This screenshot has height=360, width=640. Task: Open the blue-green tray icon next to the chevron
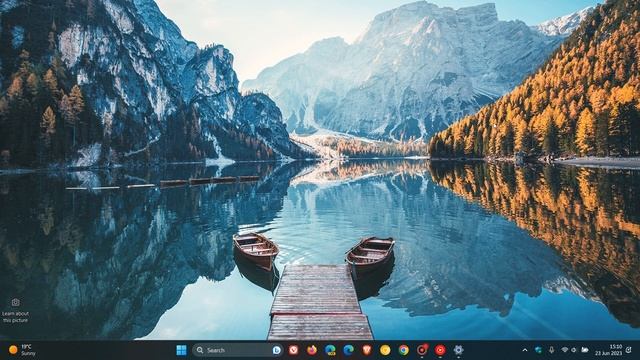pos(538,350)
